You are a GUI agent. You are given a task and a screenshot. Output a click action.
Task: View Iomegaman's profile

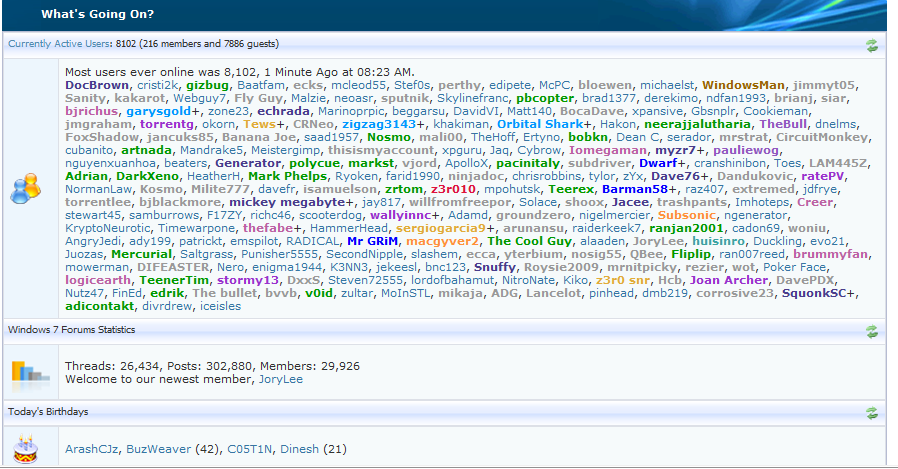(x=608, y=150)
